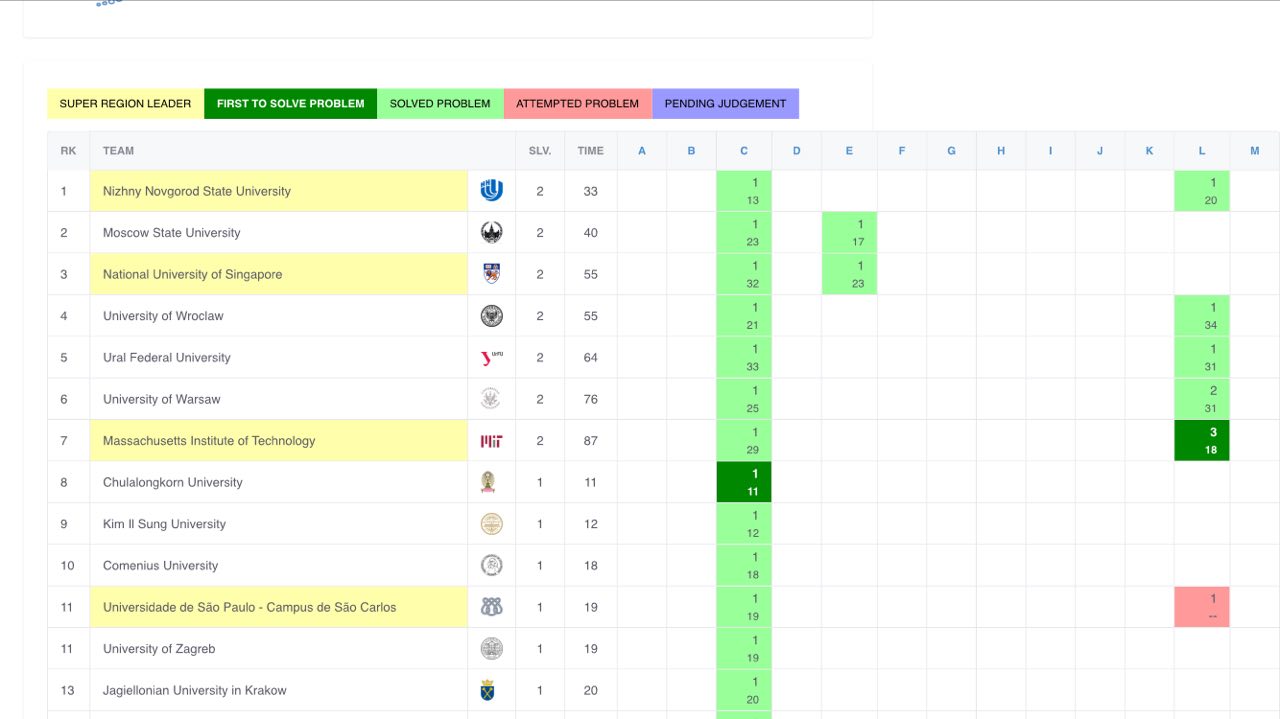
Task: Open problem F column header
Action: (902, 151)
